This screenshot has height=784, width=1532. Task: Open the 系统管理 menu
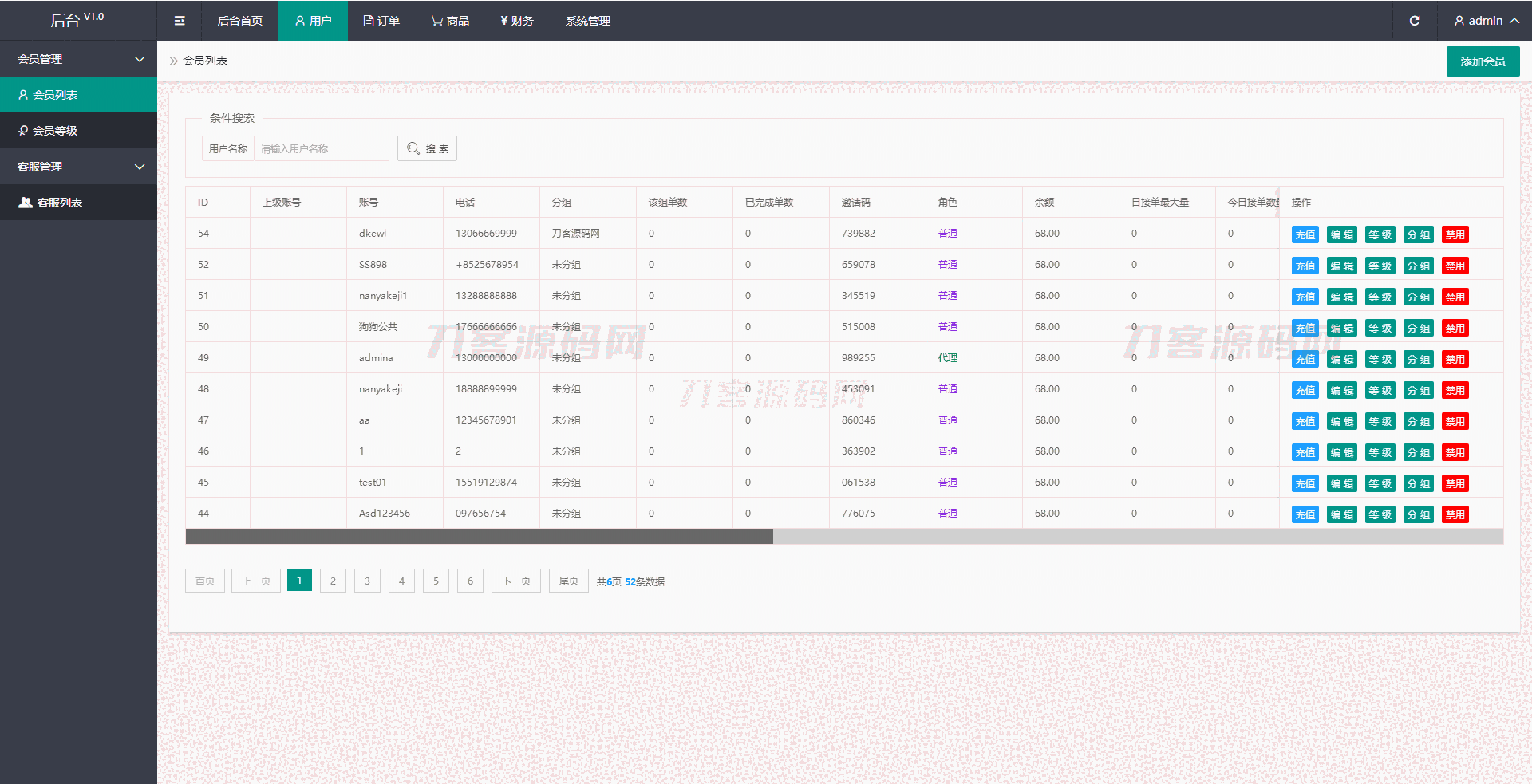588,21
